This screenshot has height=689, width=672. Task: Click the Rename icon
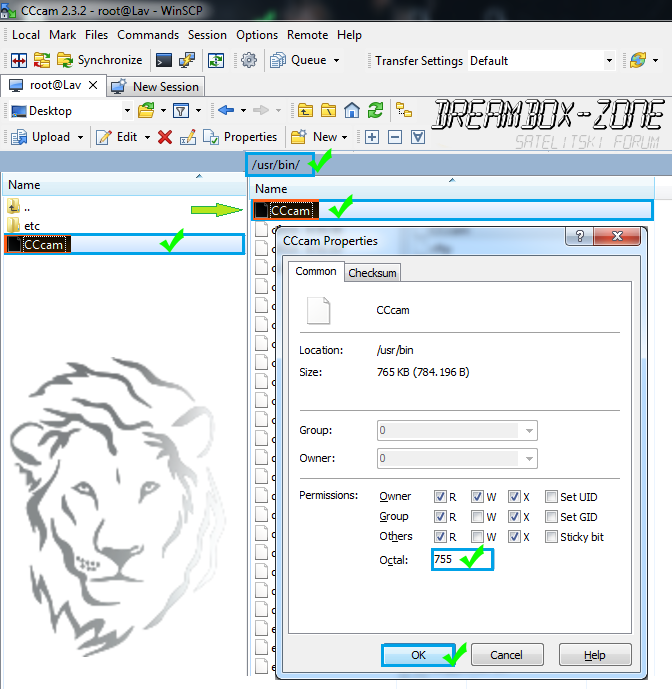(188, 137)
